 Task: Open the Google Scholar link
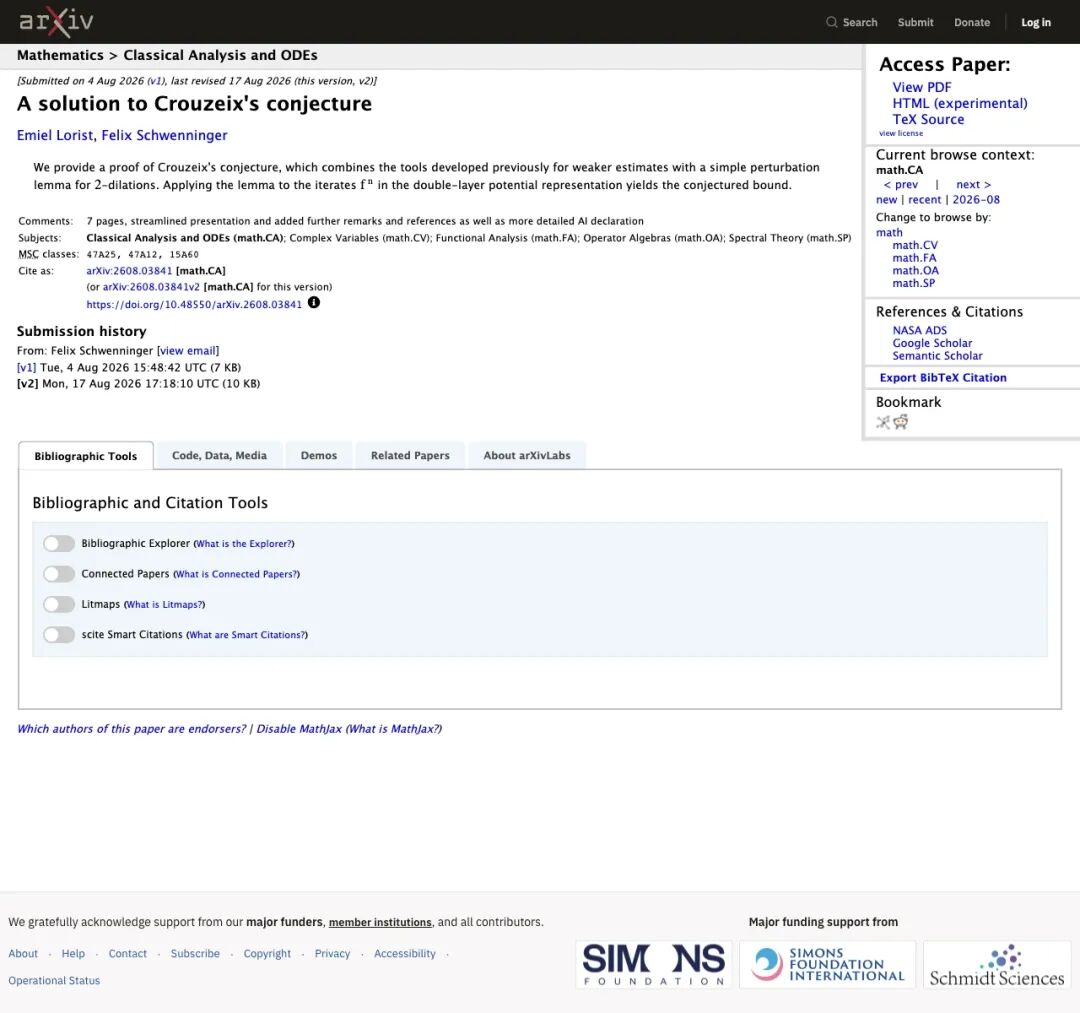932,343
